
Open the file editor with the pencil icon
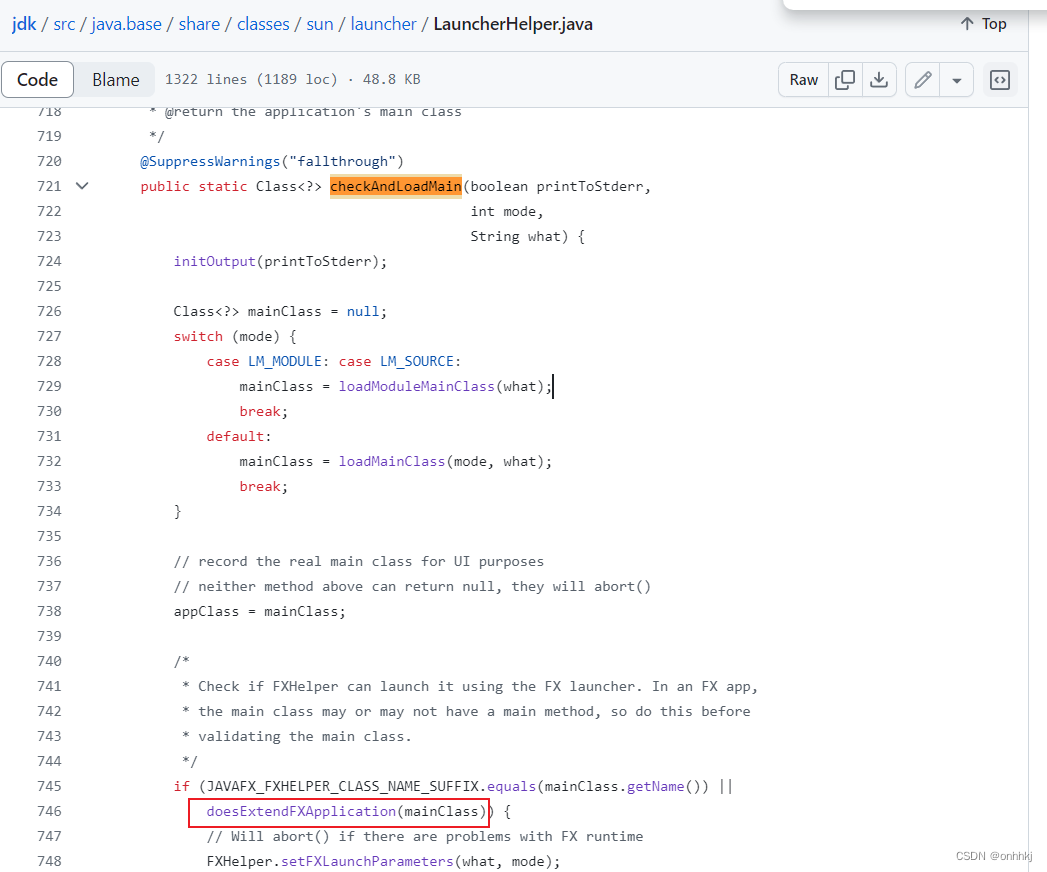click(922, 79)
